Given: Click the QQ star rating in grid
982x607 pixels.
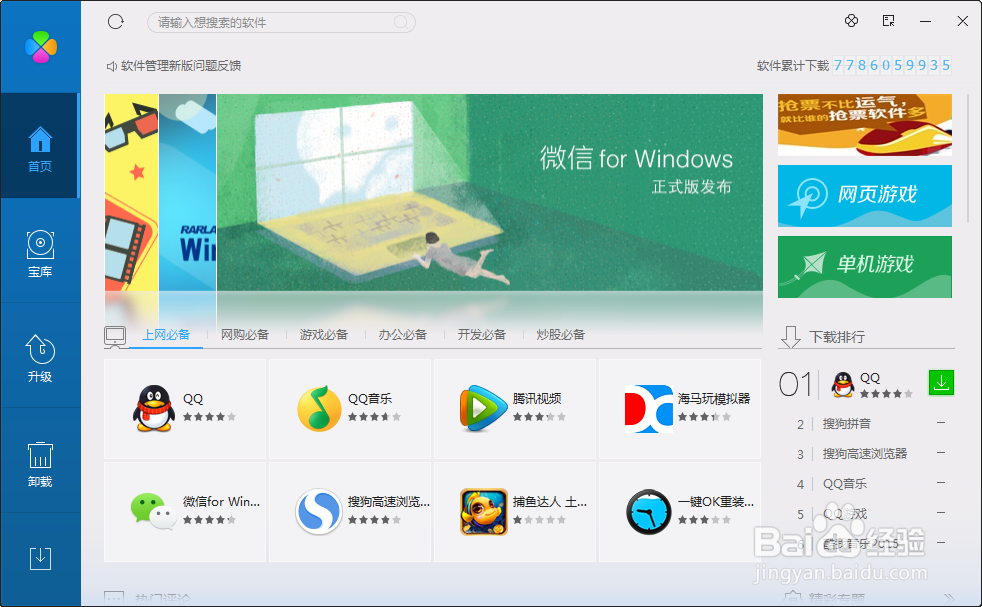Looking at the screenshot, I should pos(209,417).
